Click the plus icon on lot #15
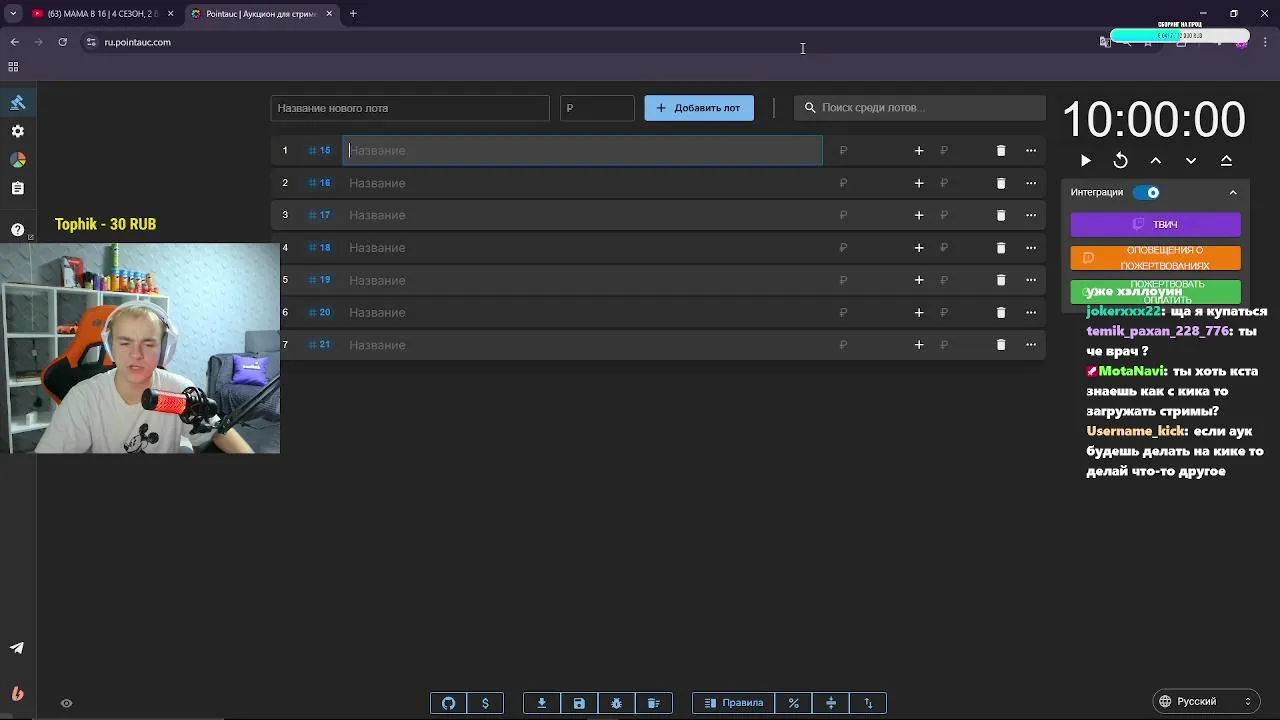 [x=919, y=151]
